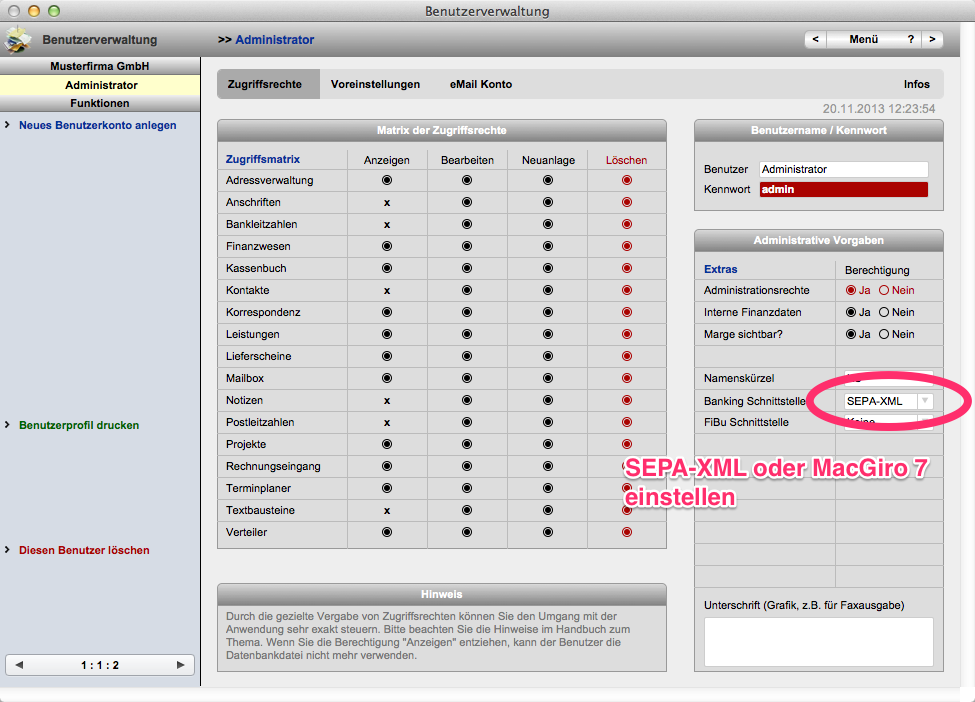Select Nein for Interne Finanzdaten
The height and width of the screenshot is (702, 975).
[884, 312]
